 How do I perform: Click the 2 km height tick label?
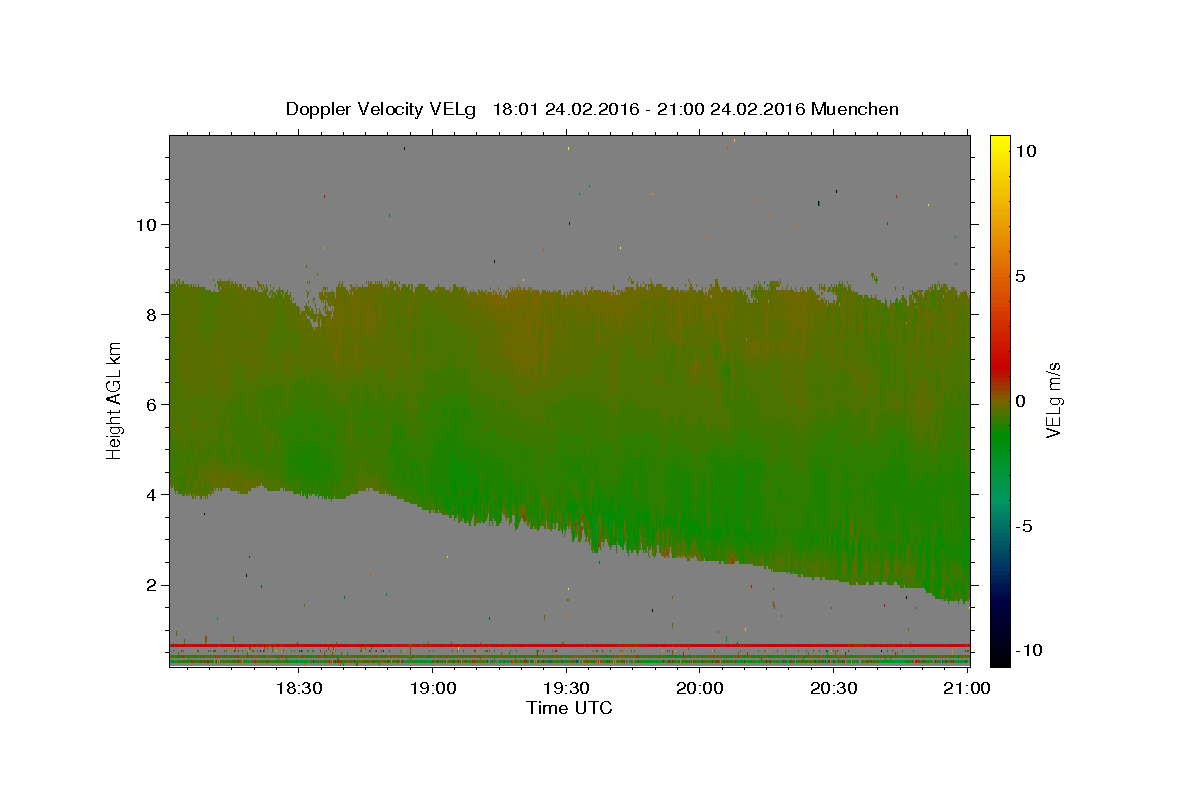click(x=149, y=585)
